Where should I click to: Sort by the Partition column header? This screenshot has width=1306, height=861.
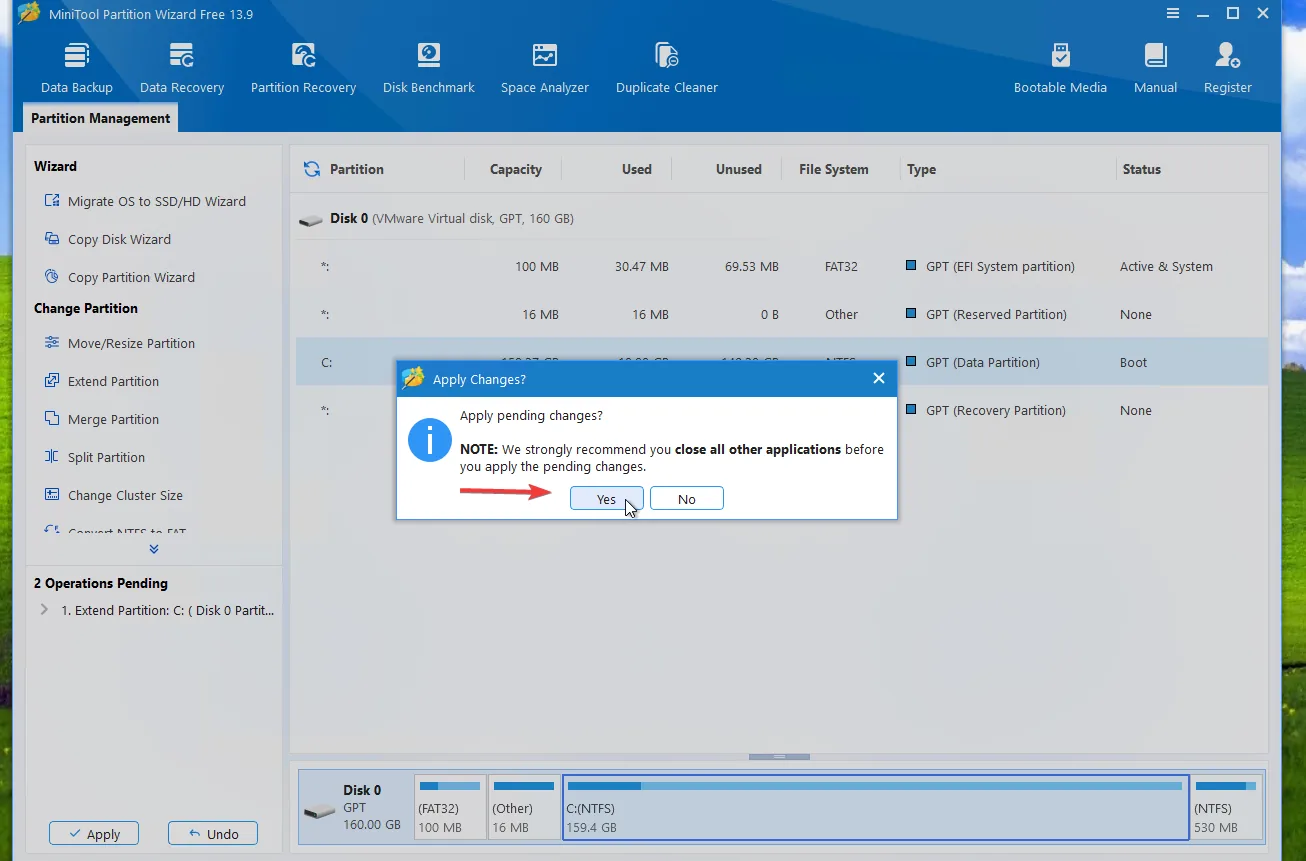point(357,169)
